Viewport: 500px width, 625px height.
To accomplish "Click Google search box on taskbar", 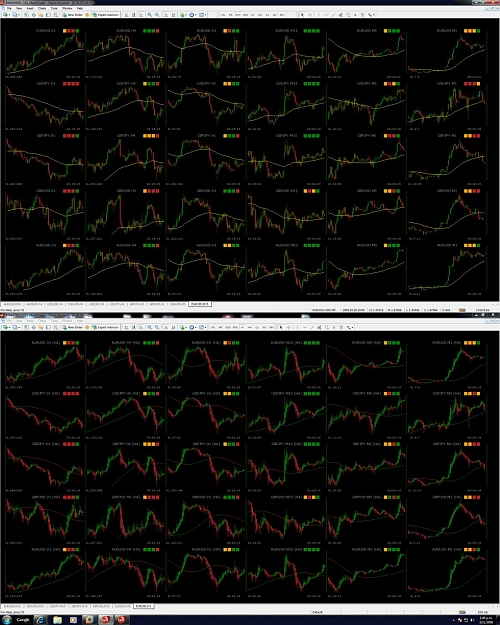I will pos(23,620).
